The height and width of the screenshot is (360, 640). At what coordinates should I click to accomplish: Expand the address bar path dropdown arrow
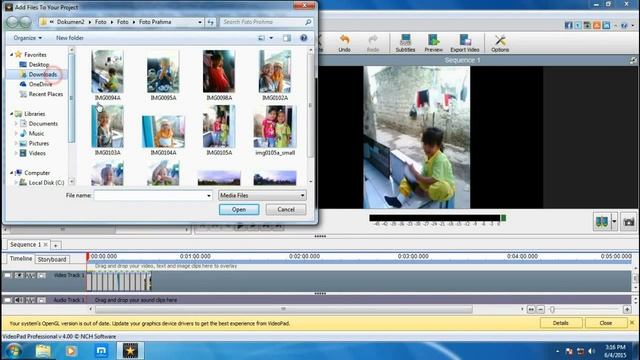[x=200, y=22]
